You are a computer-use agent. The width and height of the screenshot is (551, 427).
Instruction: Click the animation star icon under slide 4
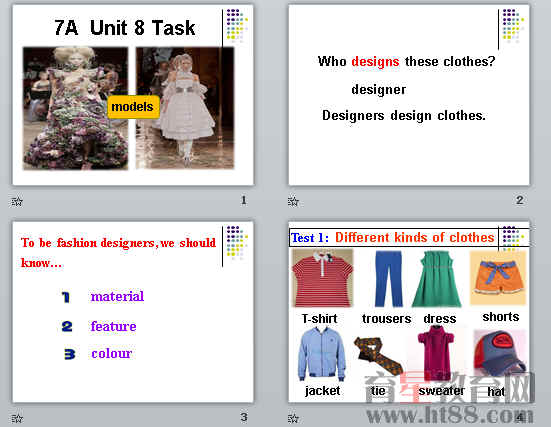coord(293,418)
